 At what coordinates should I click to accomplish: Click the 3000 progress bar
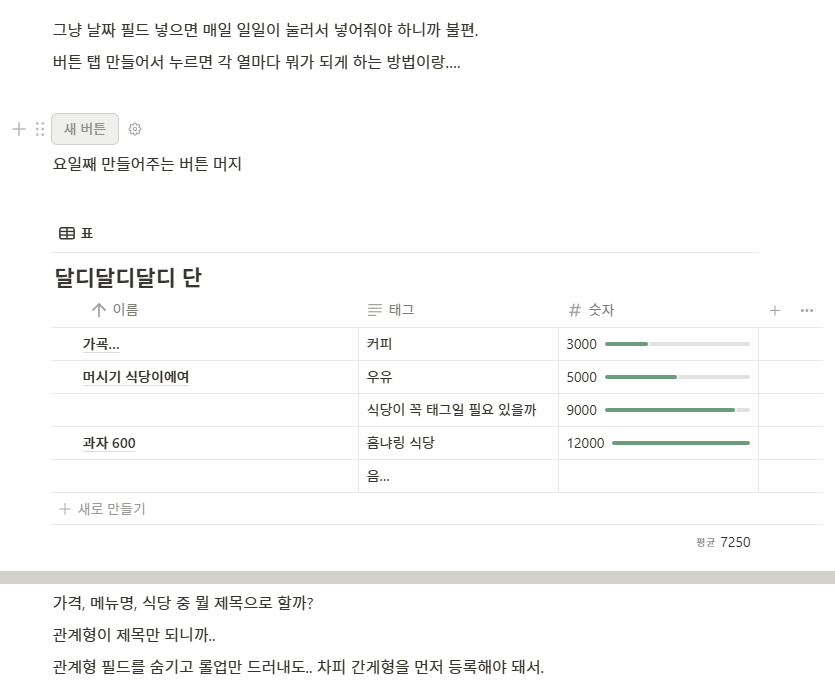point(677,344)
